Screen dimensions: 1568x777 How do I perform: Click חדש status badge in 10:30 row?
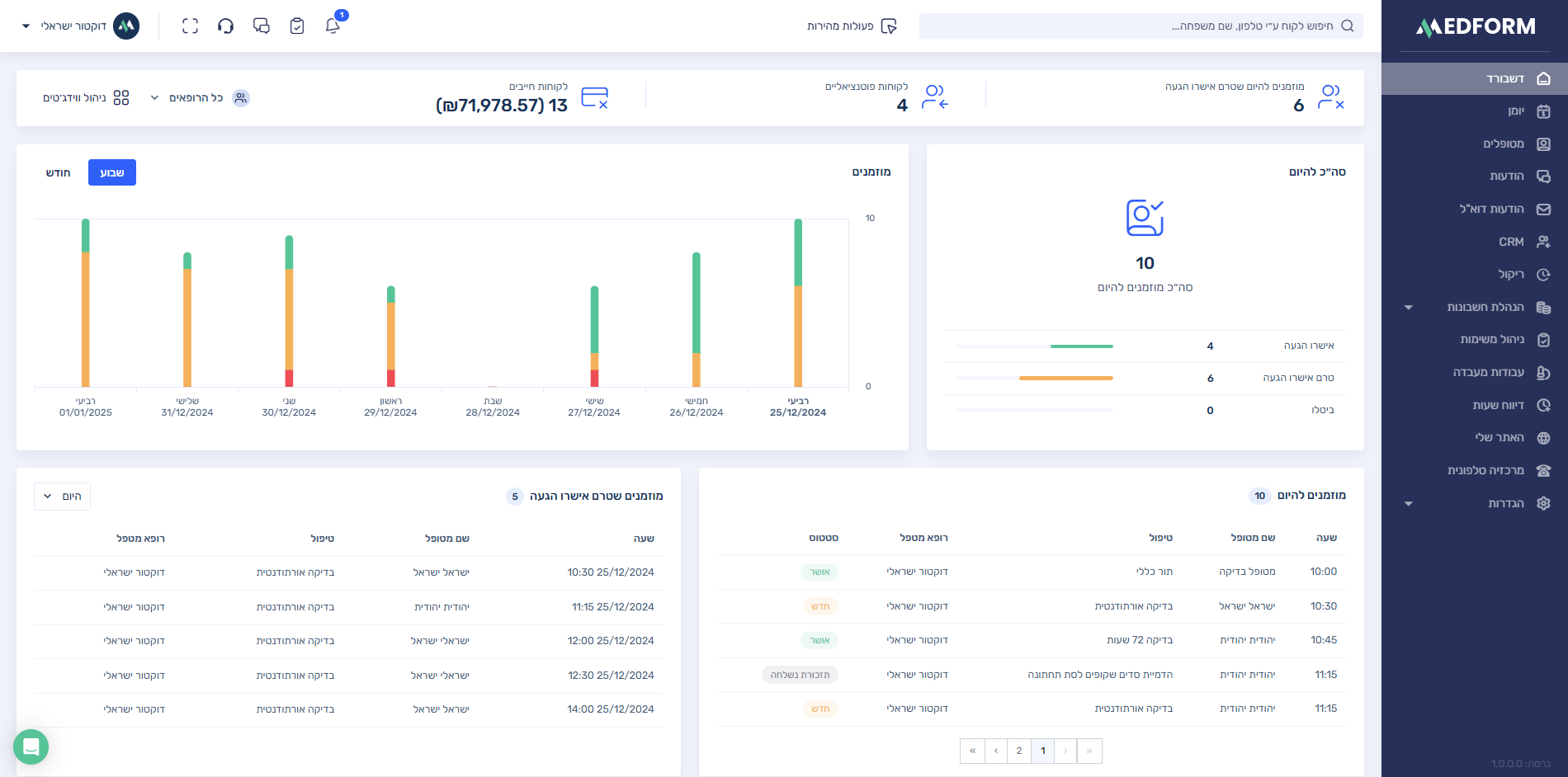820,606
